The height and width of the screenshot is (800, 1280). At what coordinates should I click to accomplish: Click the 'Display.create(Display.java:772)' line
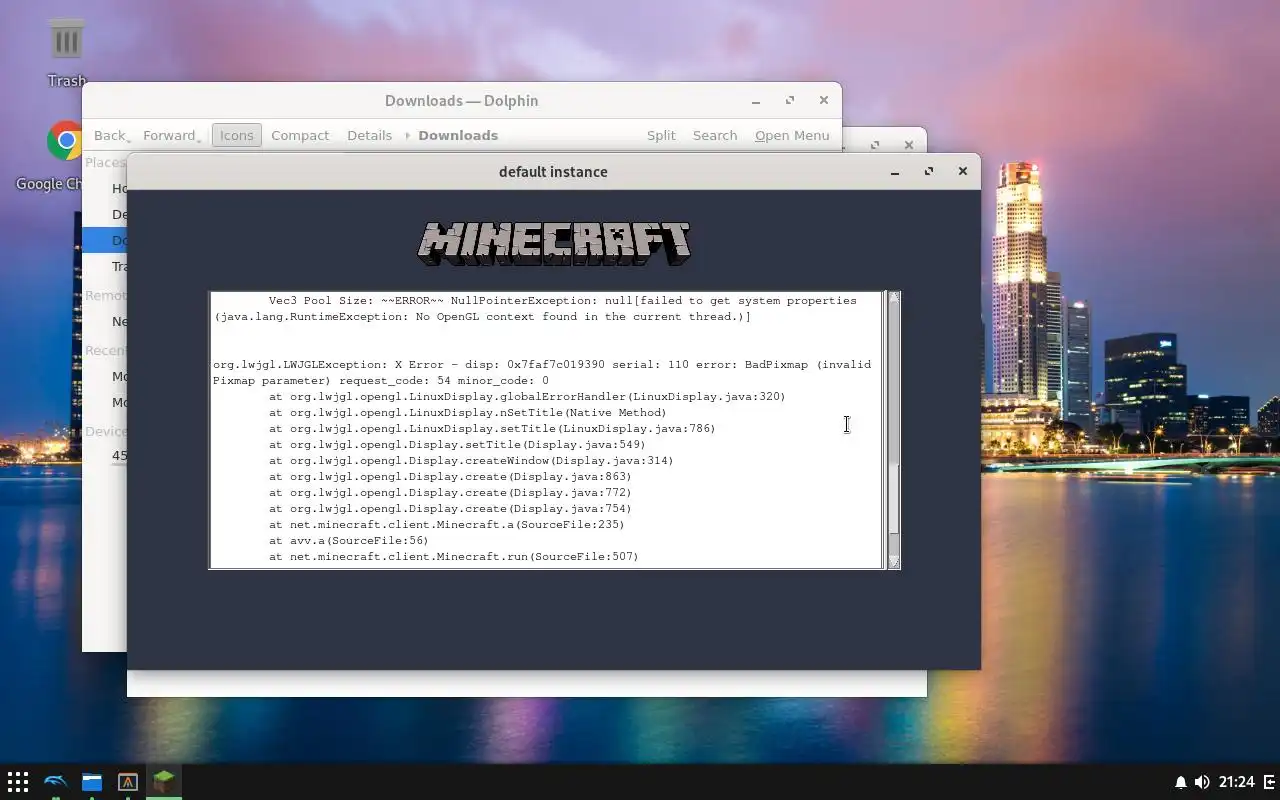[x=450, y=492]
